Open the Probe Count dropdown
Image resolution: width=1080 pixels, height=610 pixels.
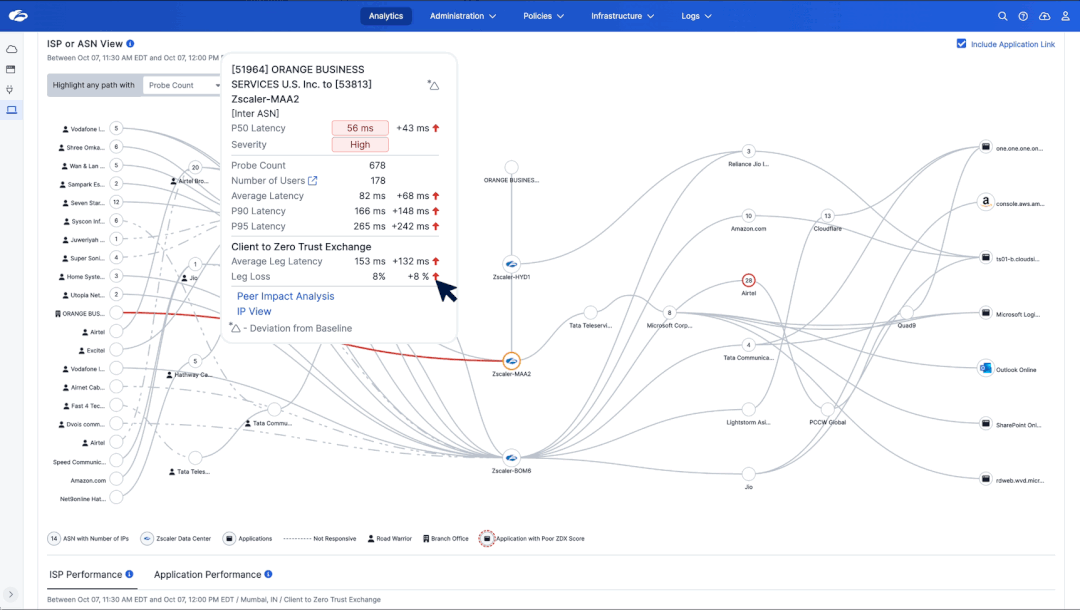point(183,85)
